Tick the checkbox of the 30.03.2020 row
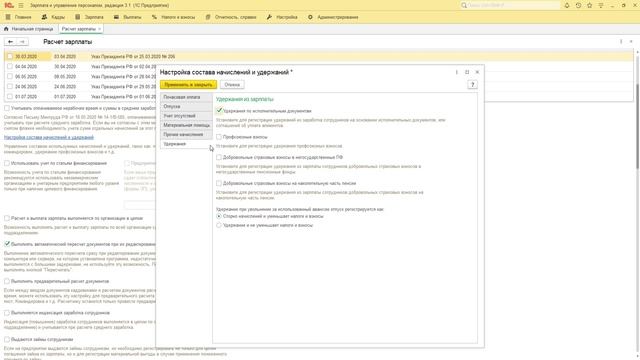The width and height of the screenshot is (640, 360). 9,56
